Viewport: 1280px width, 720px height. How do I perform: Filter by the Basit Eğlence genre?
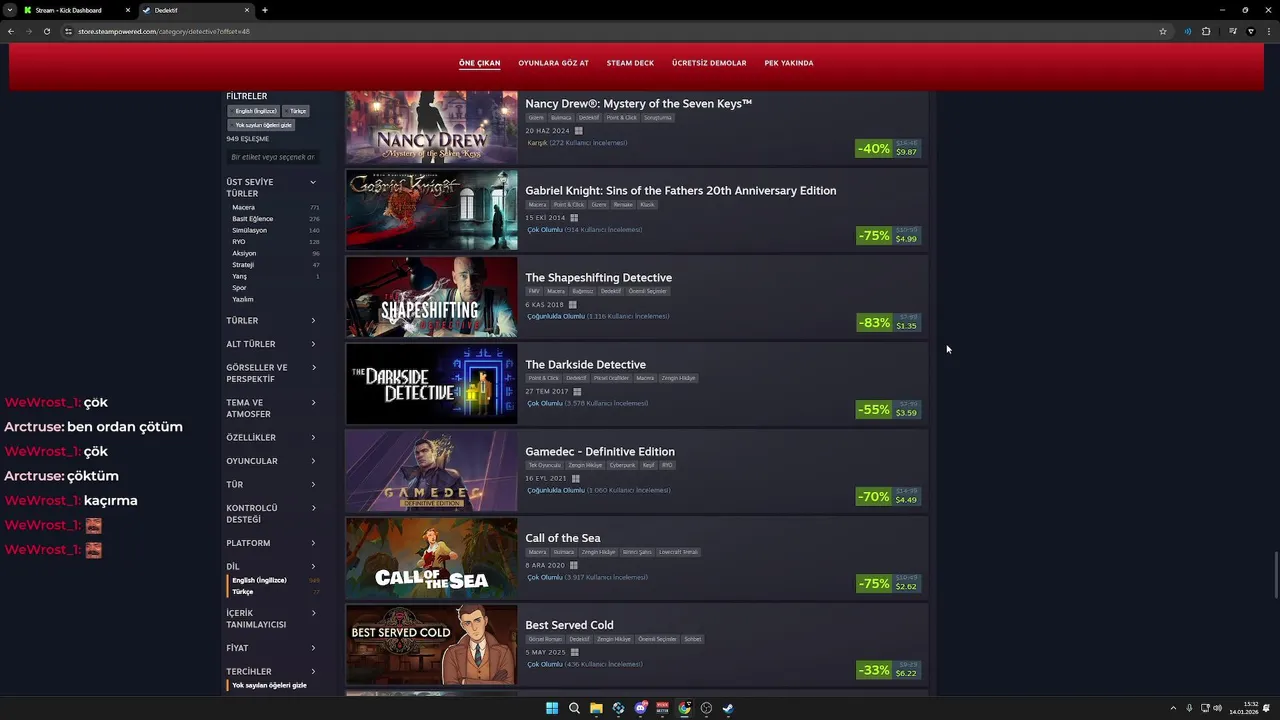tap(252, 219)
